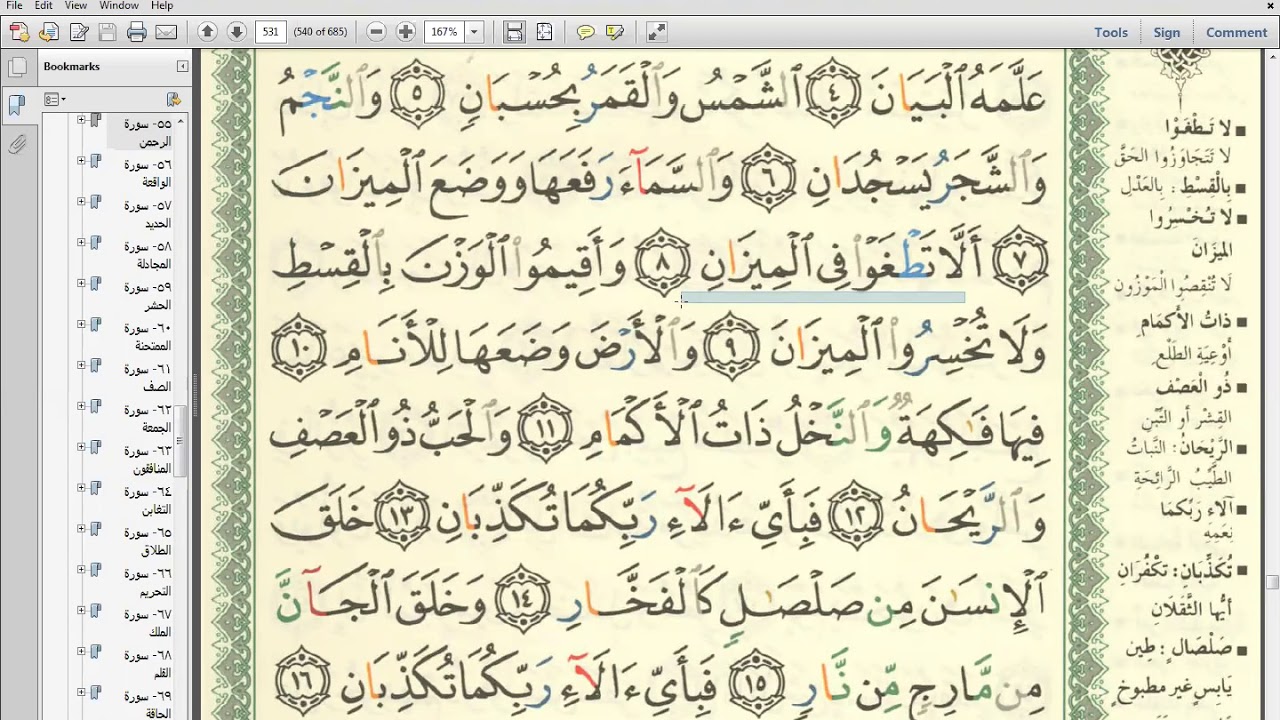
Task: Expand the ٦٣- سورة المنافقون bookmark
Action: pyautogui.click(x=81, y=447)
